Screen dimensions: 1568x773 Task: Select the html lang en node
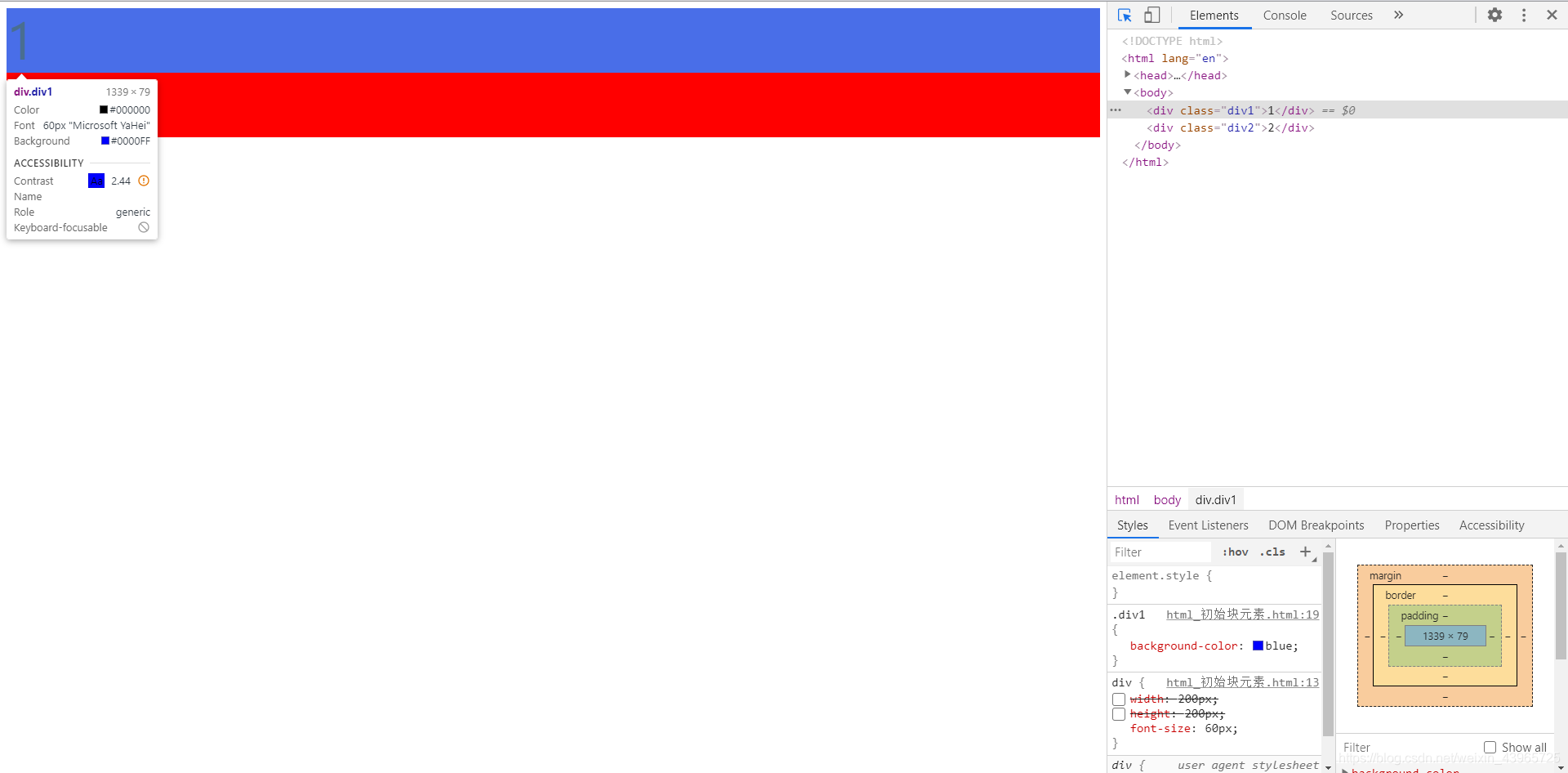point(1175,58)
